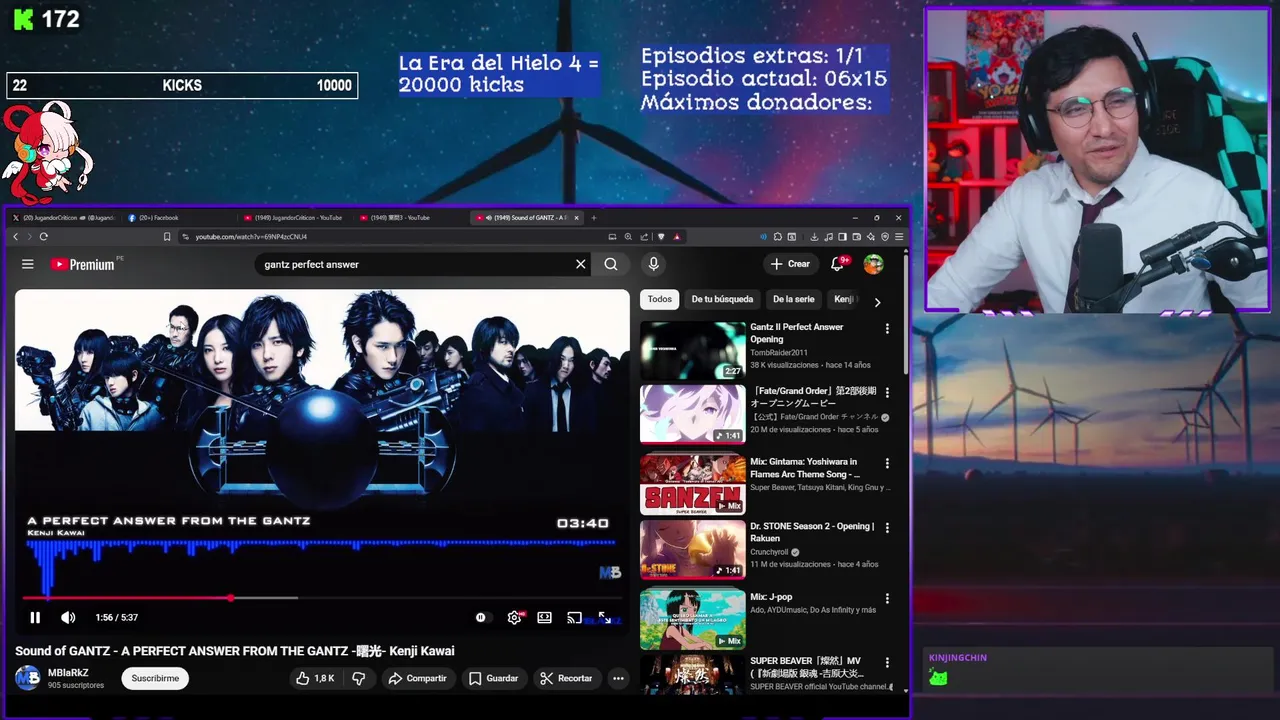Activate voice search microphone
Viewport: 1280px width, 720px height.
pos(653,264)
